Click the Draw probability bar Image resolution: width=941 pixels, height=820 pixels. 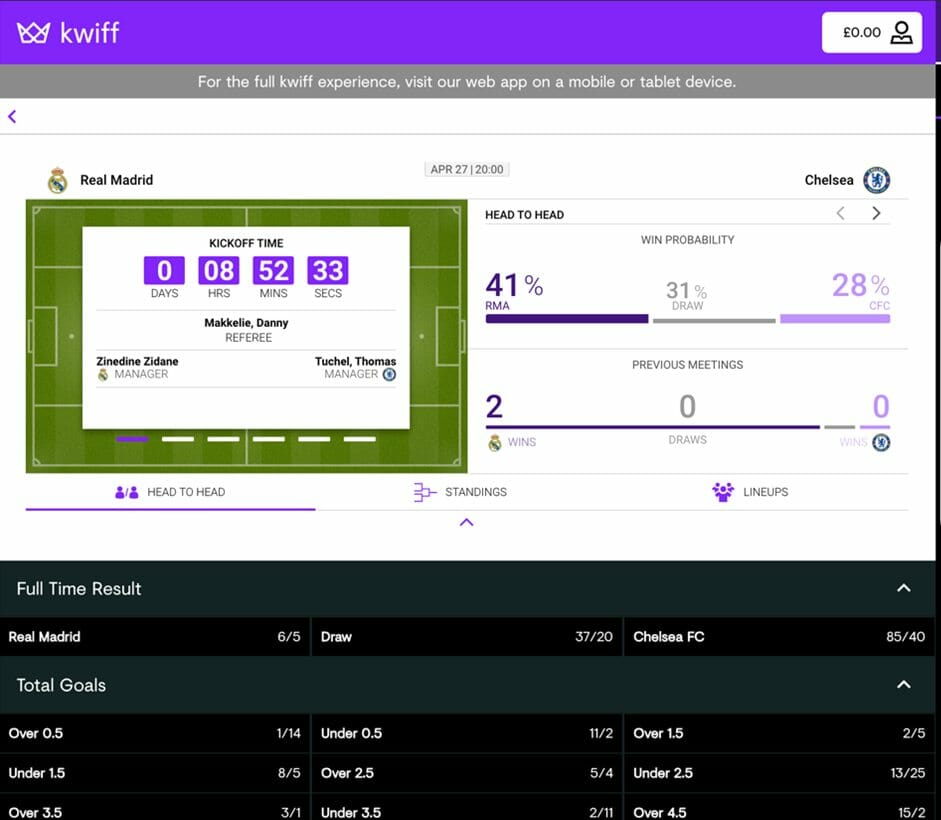(714, 321)
